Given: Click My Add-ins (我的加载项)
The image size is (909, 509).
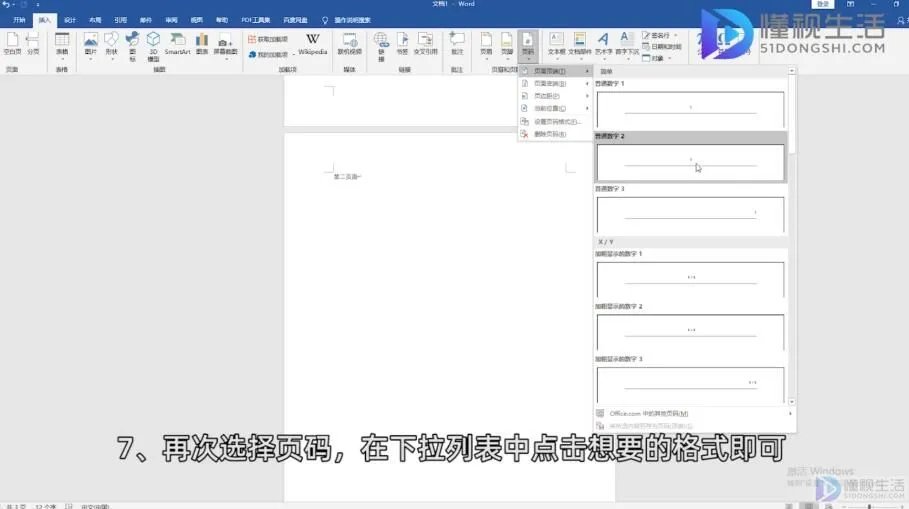Looking at the screenshot, I should pos(268,54).
